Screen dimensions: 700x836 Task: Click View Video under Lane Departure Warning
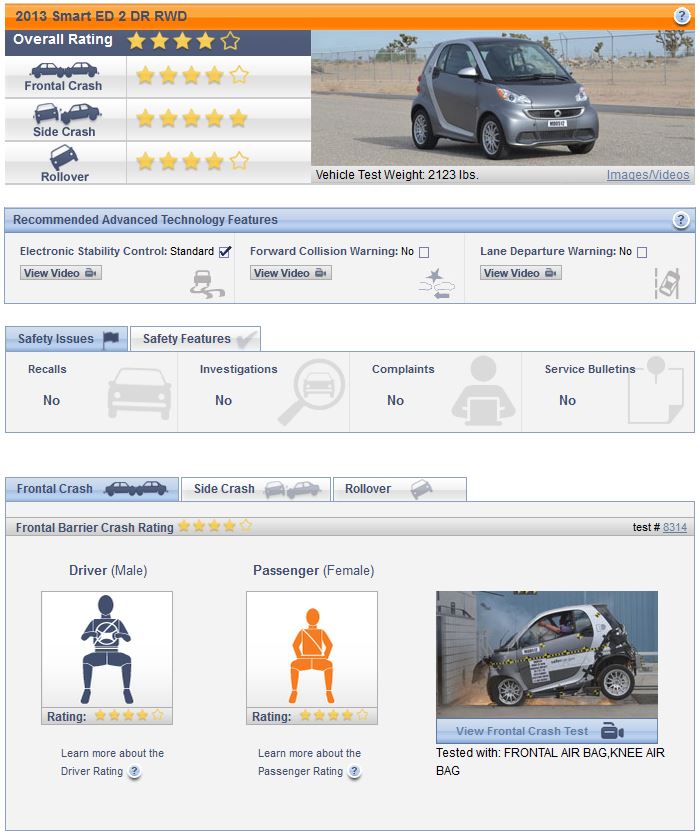click(521, 273)
